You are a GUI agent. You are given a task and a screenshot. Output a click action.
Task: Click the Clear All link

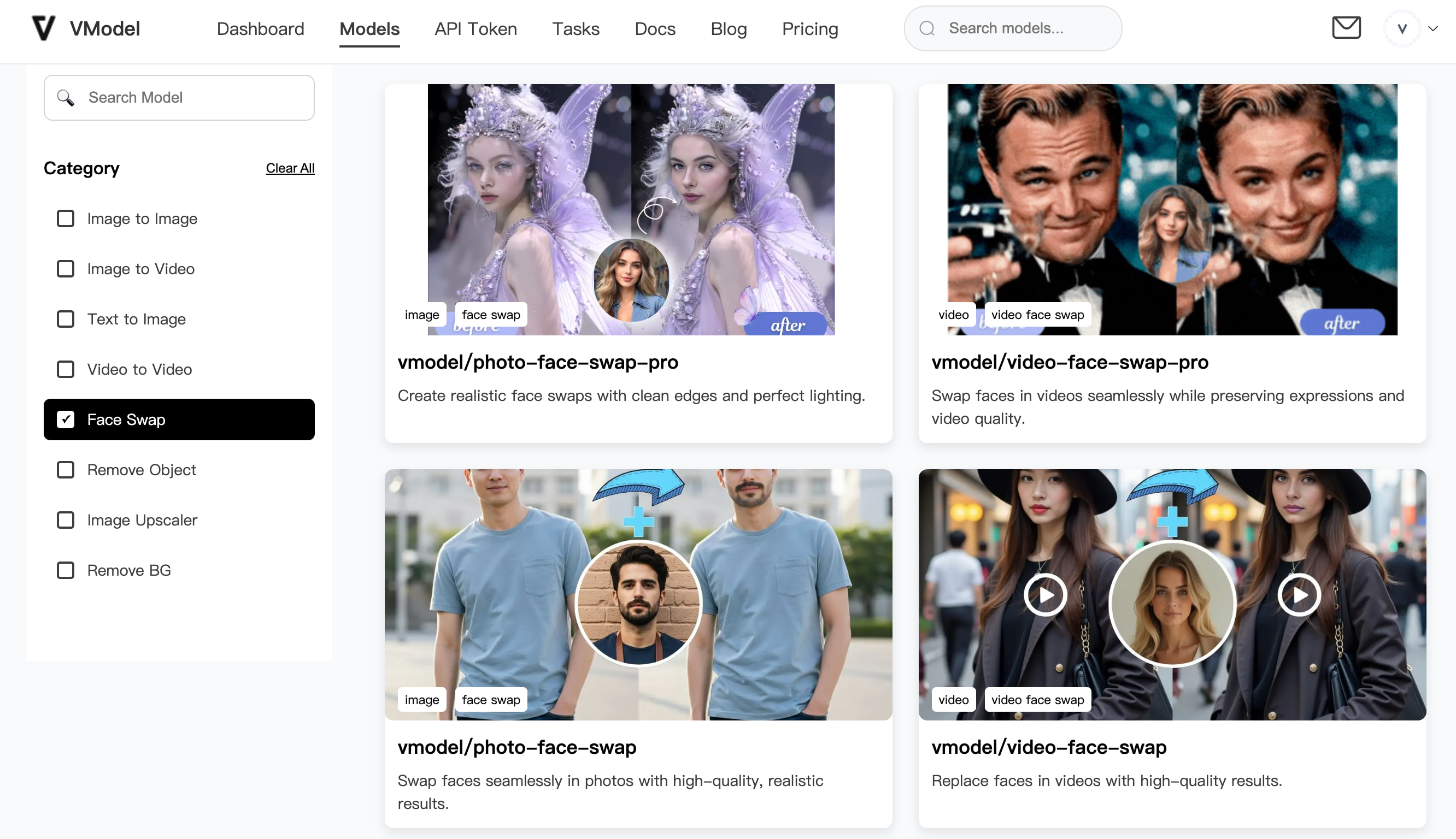[x=290, y=168]
